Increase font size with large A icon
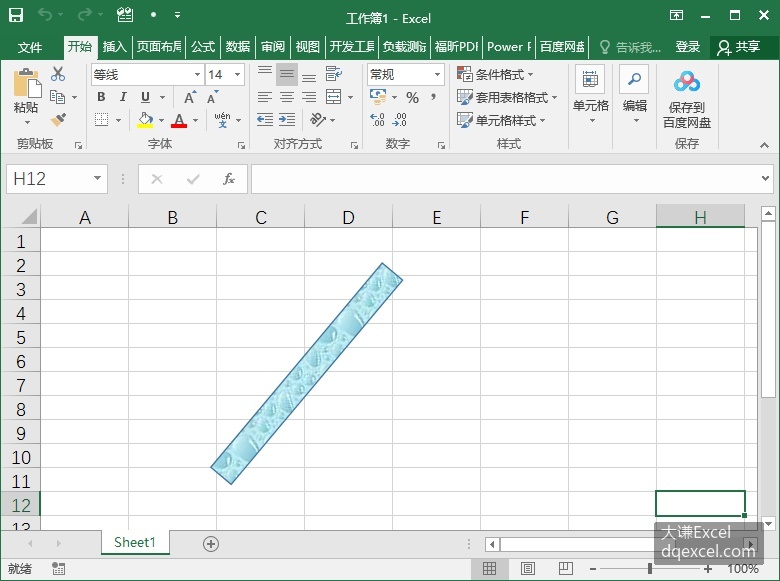This screenshot has width=780, height=581. tap(190, 97)
